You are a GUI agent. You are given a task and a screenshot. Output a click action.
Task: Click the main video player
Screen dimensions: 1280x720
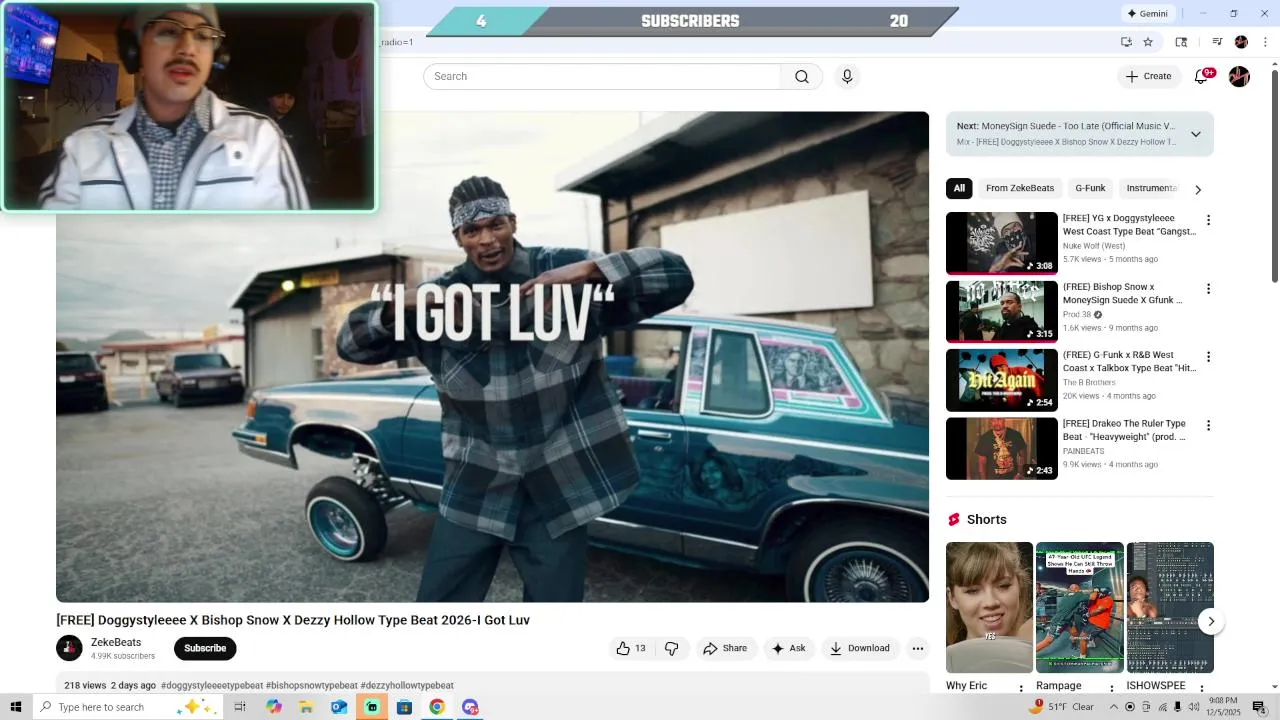pos(492,357)
